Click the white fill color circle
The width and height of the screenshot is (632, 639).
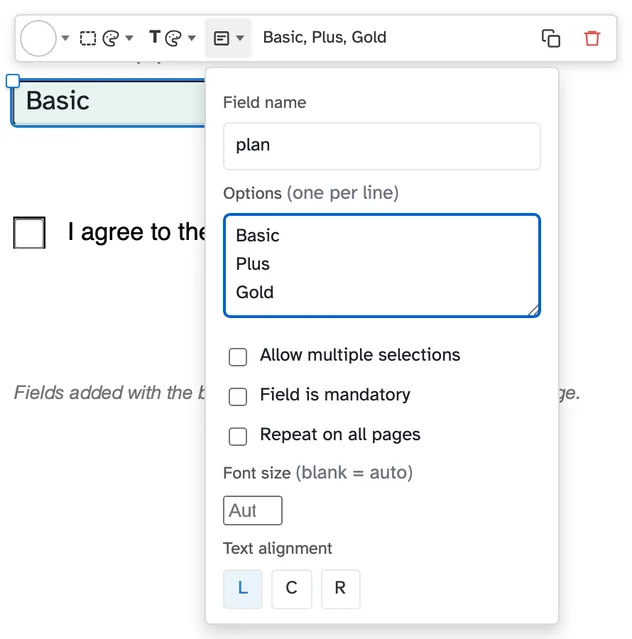(x=38, y=38)
